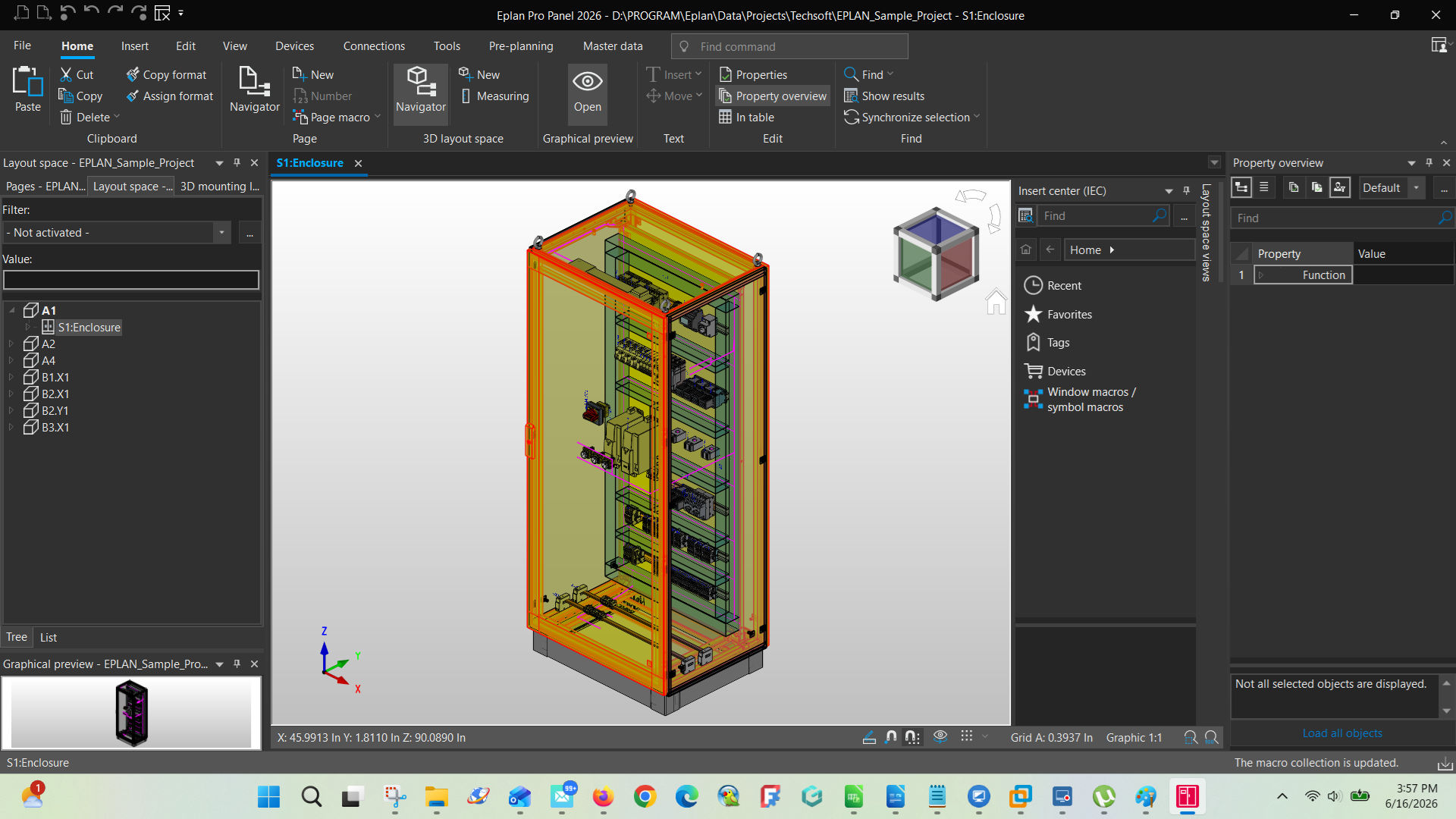This screenshot has width=1456, height=819.
Task: Click the Find command search box
Action: [x=789, y=46]
